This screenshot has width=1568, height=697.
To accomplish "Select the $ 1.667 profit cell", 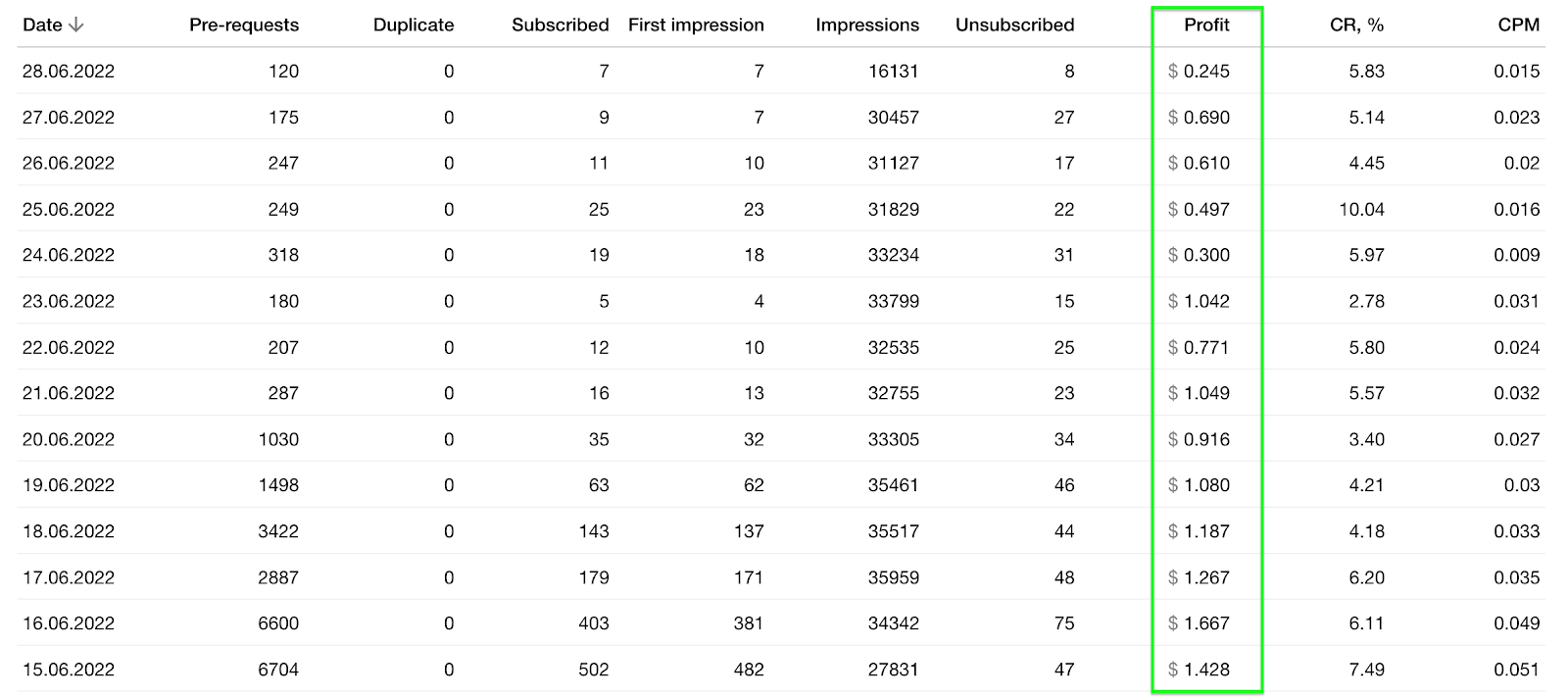I will click(1199, 623).
